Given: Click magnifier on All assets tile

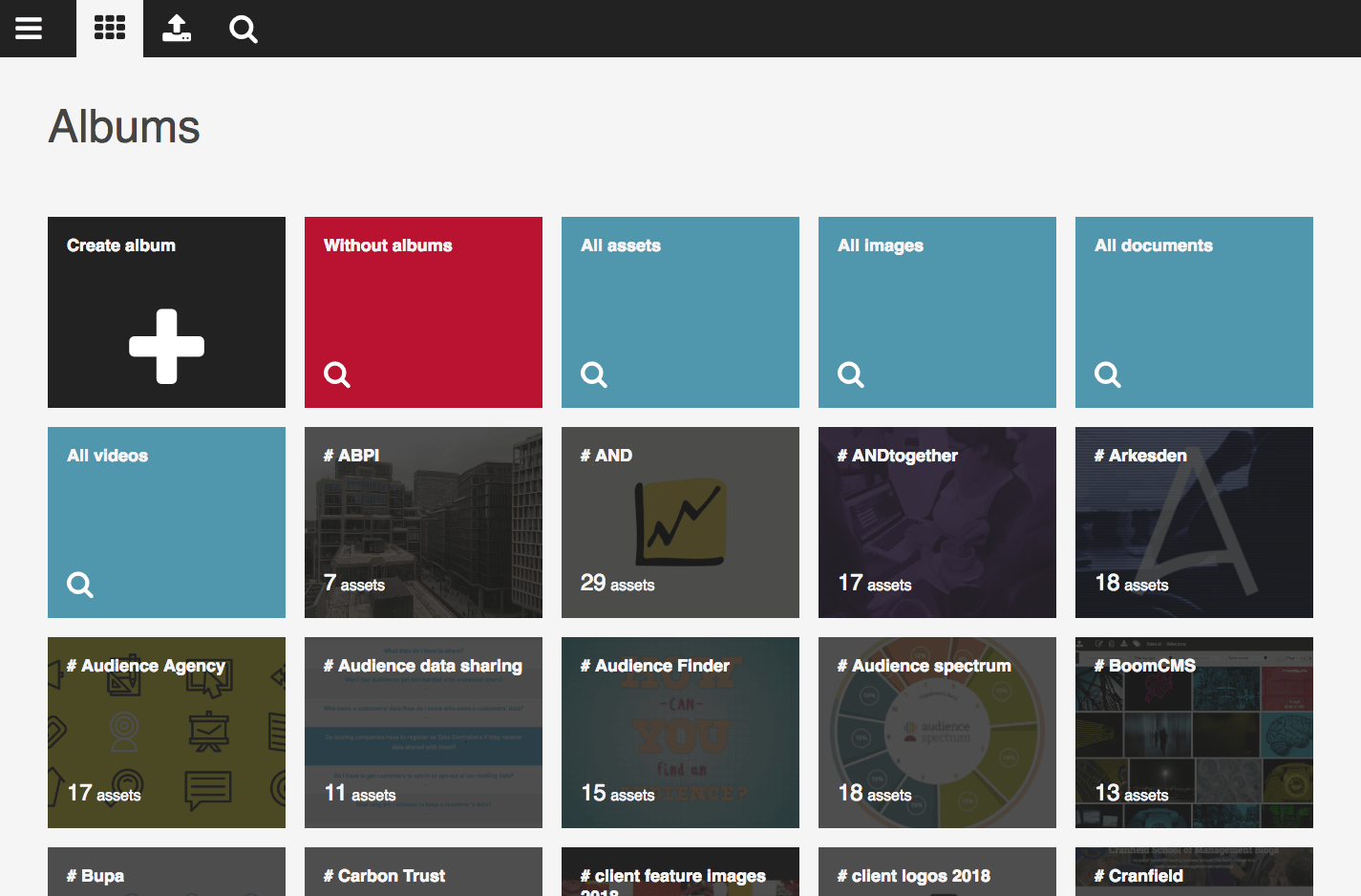Looking at the screenshot, I should tap(594, 374).
